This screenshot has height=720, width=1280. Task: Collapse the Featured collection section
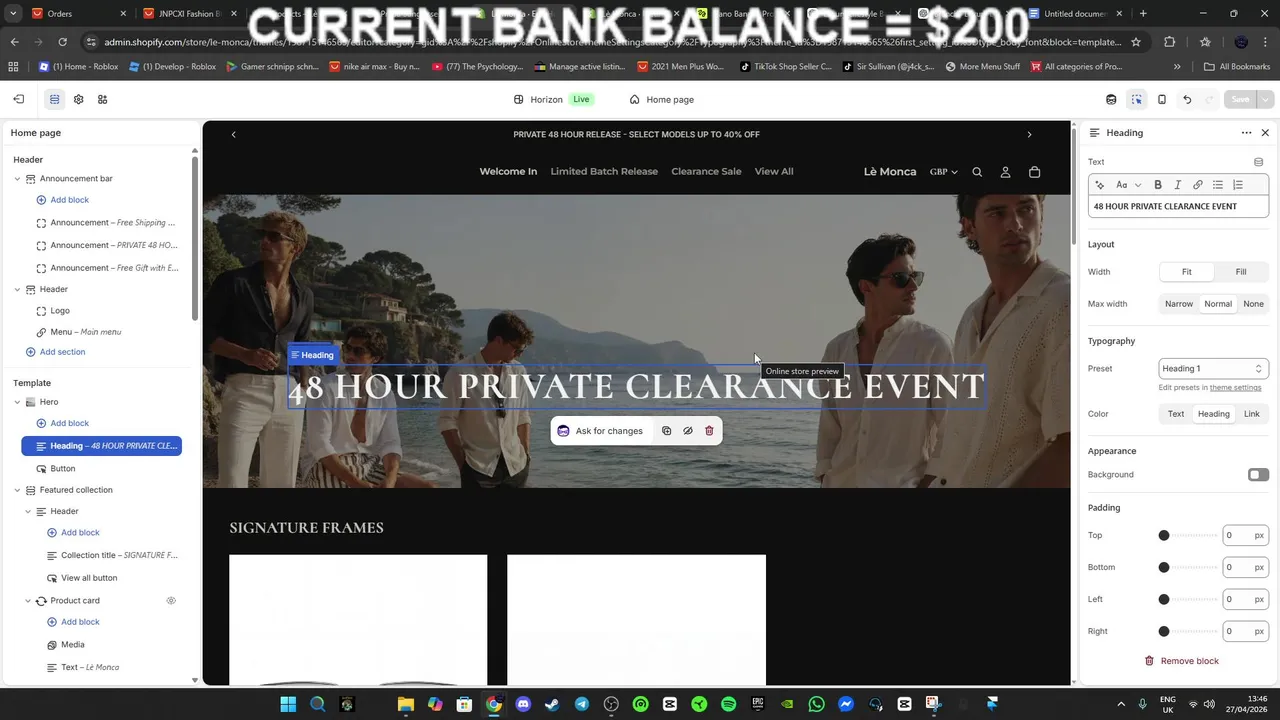[17, 490]
